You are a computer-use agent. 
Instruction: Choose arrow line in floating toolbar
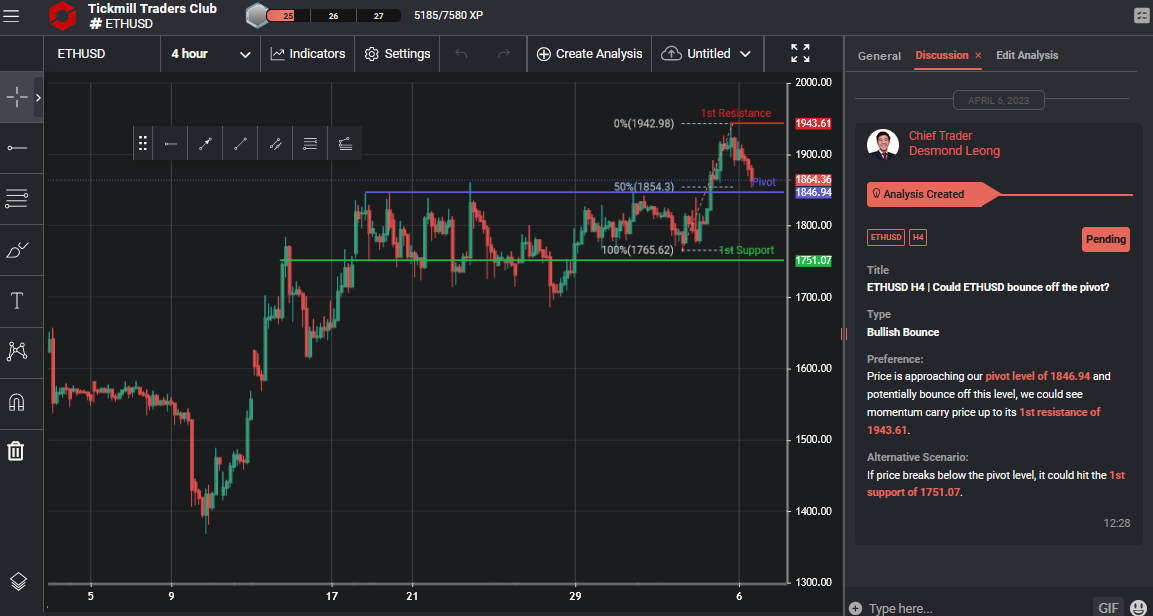(x=205, y=143)
